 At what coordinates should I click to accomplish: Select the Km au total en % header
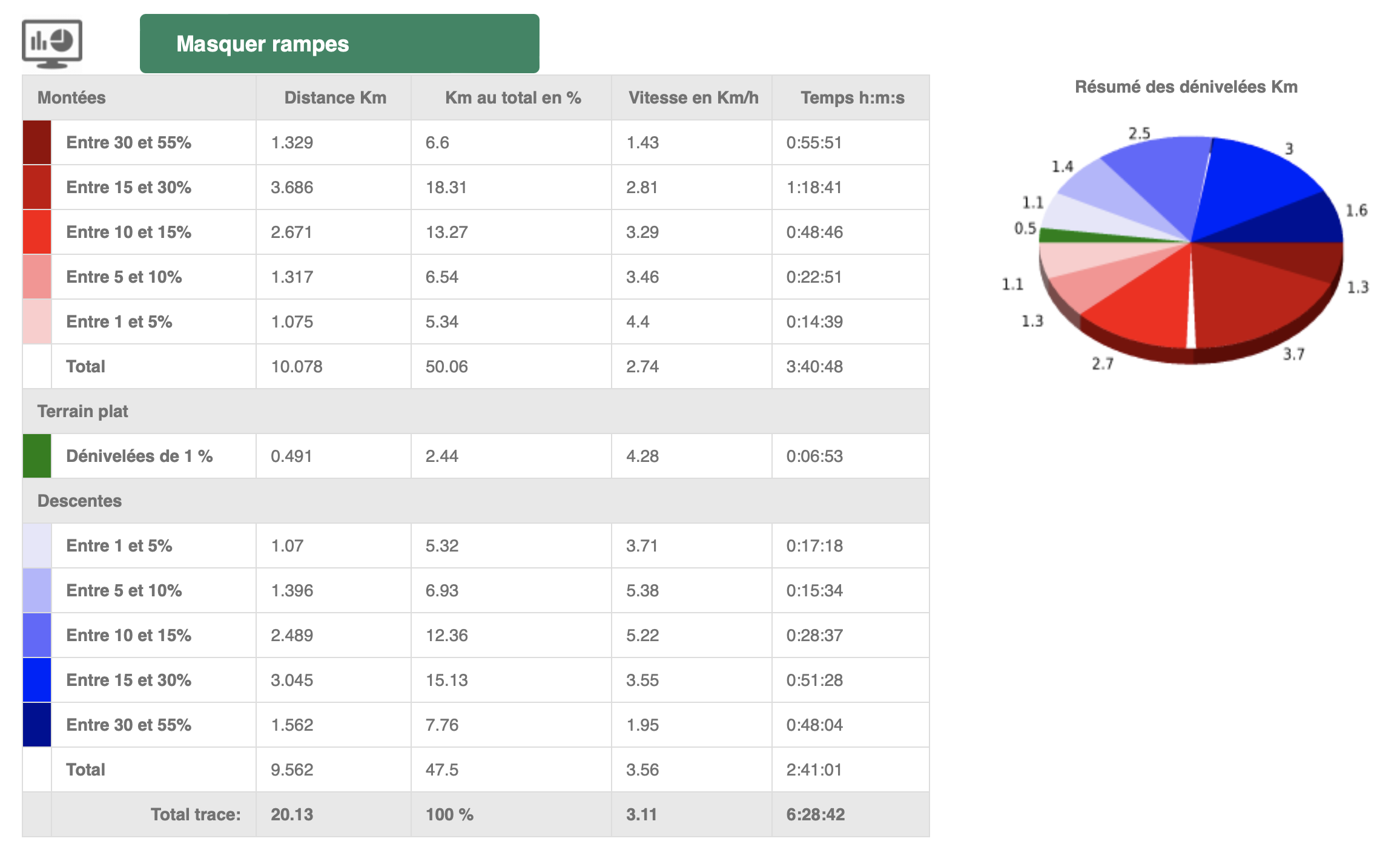[x=512, y=97]
